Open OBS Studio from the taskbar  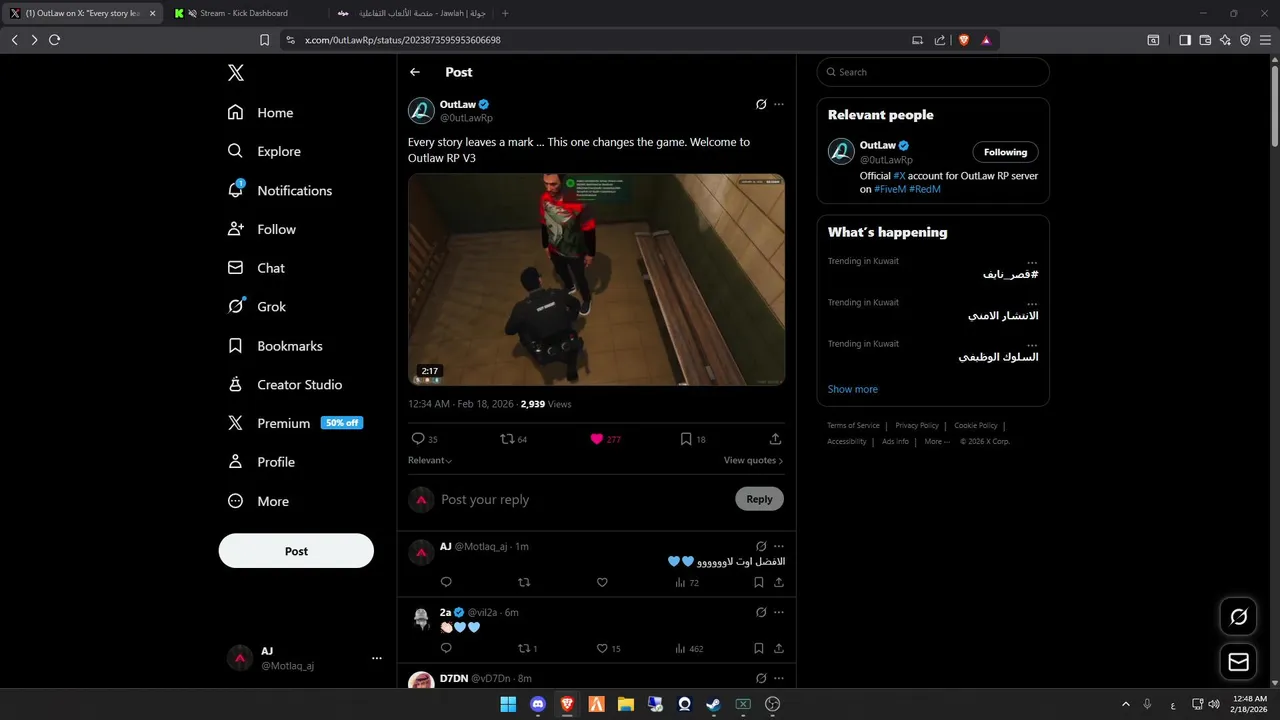772,704
